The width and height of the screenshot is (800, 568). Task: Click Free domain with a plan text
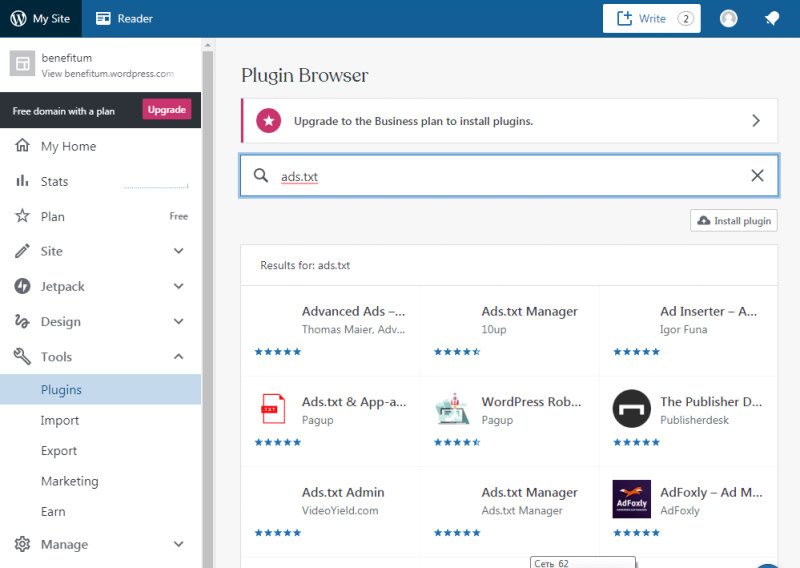tap(63, 111)
